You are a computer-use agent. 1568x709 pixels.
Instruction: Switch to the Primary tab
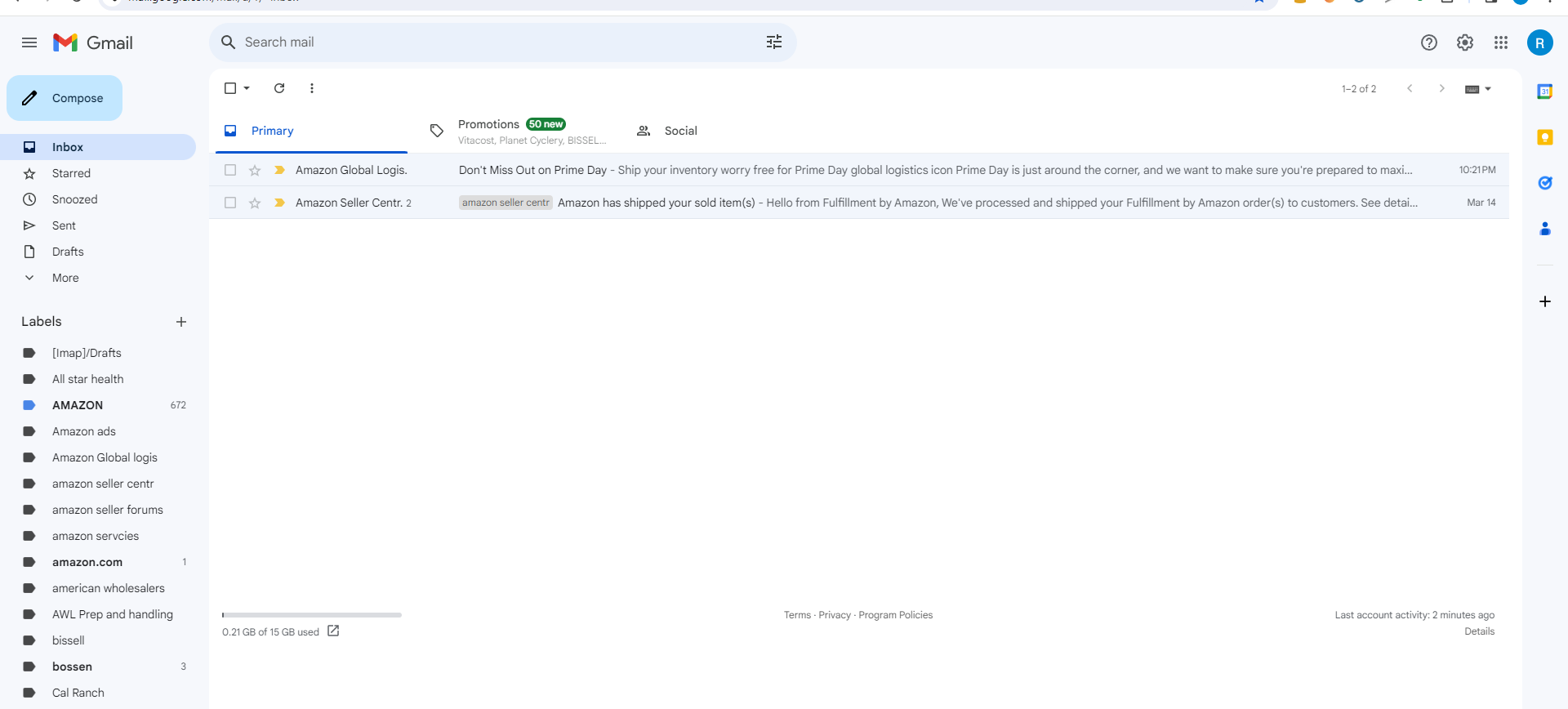[311, 131]
